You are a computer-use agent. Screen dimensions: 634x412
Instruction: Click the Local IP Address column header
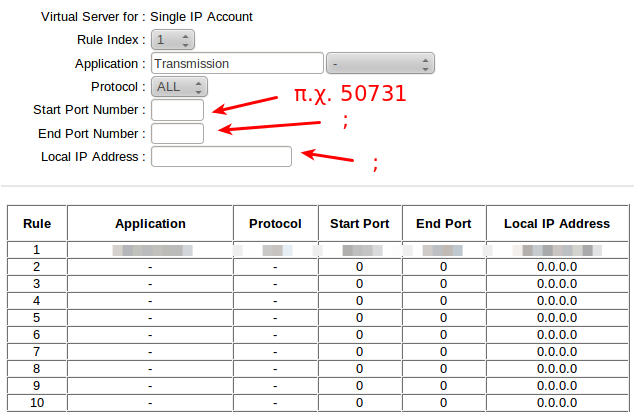point(556,224)
